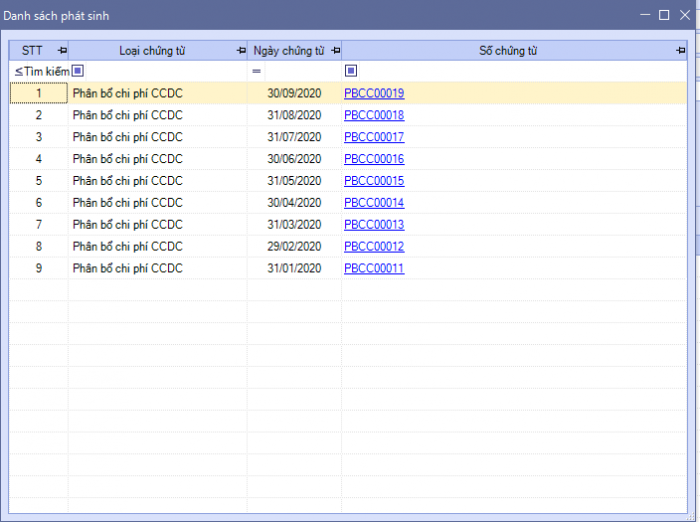Click equals filter operator under Ngày chứng từ
This screenshot has width=700, height=522.
pyautogui.click(x=256, y=71)
